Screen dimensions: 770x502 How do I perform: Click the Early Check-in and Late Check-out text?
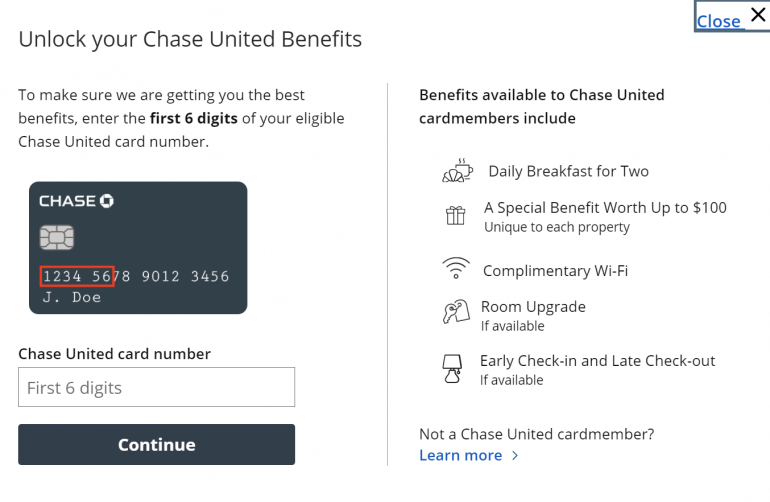(597, 361)
